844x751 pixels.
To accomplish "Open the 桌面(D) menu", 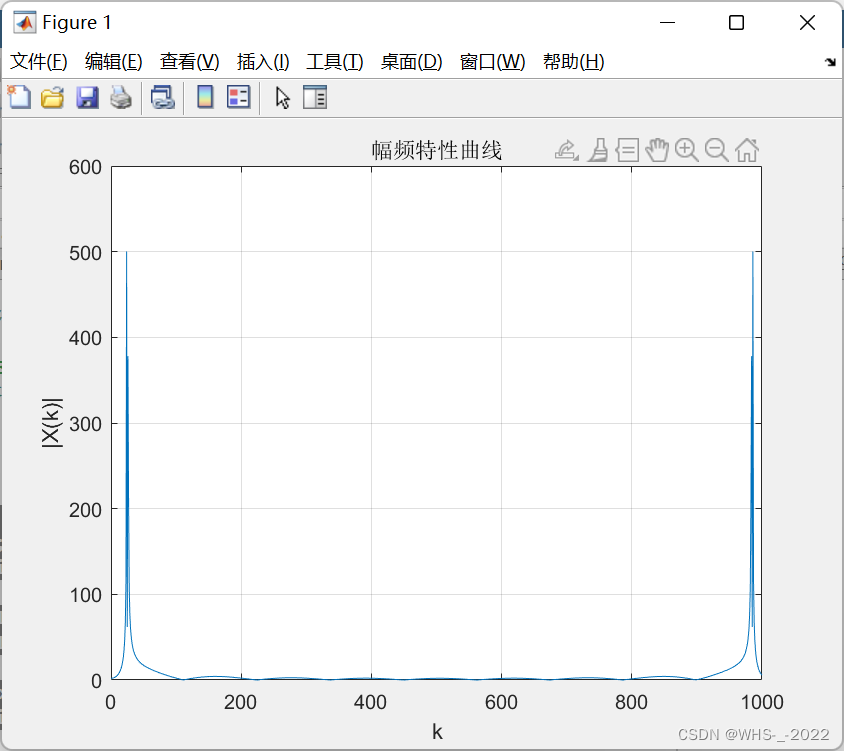I will (412, 62).
